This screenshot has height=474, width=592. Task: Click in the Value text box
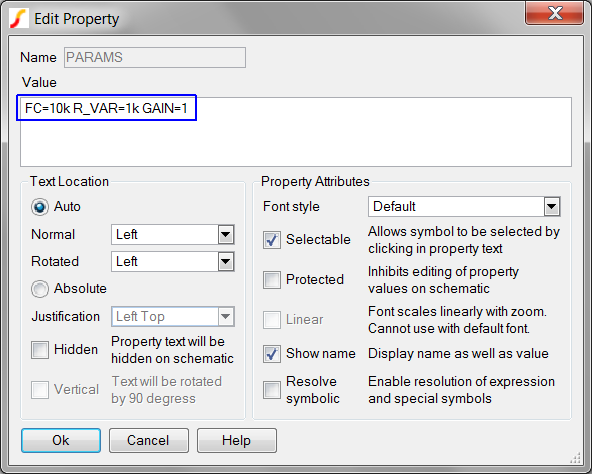click(296, 132)
